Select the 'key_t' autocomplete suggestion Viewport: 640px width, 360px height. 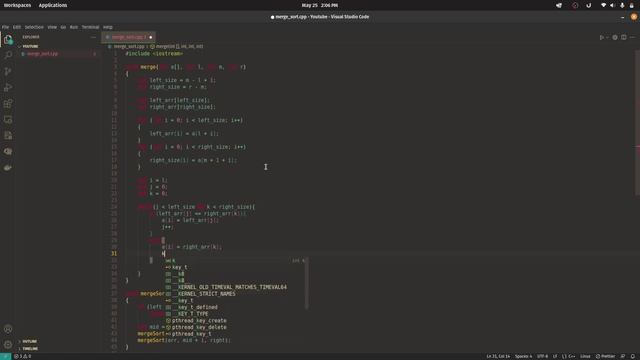tap(235, 267)
